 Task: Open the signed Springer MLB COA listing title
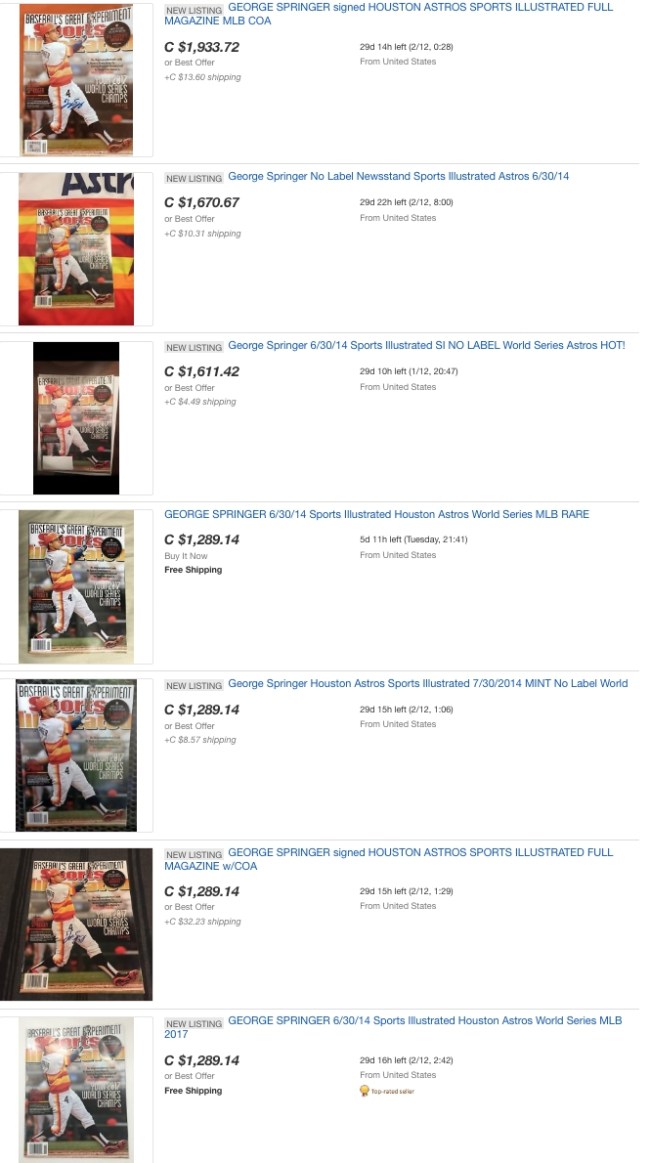(x=389, y=14)
